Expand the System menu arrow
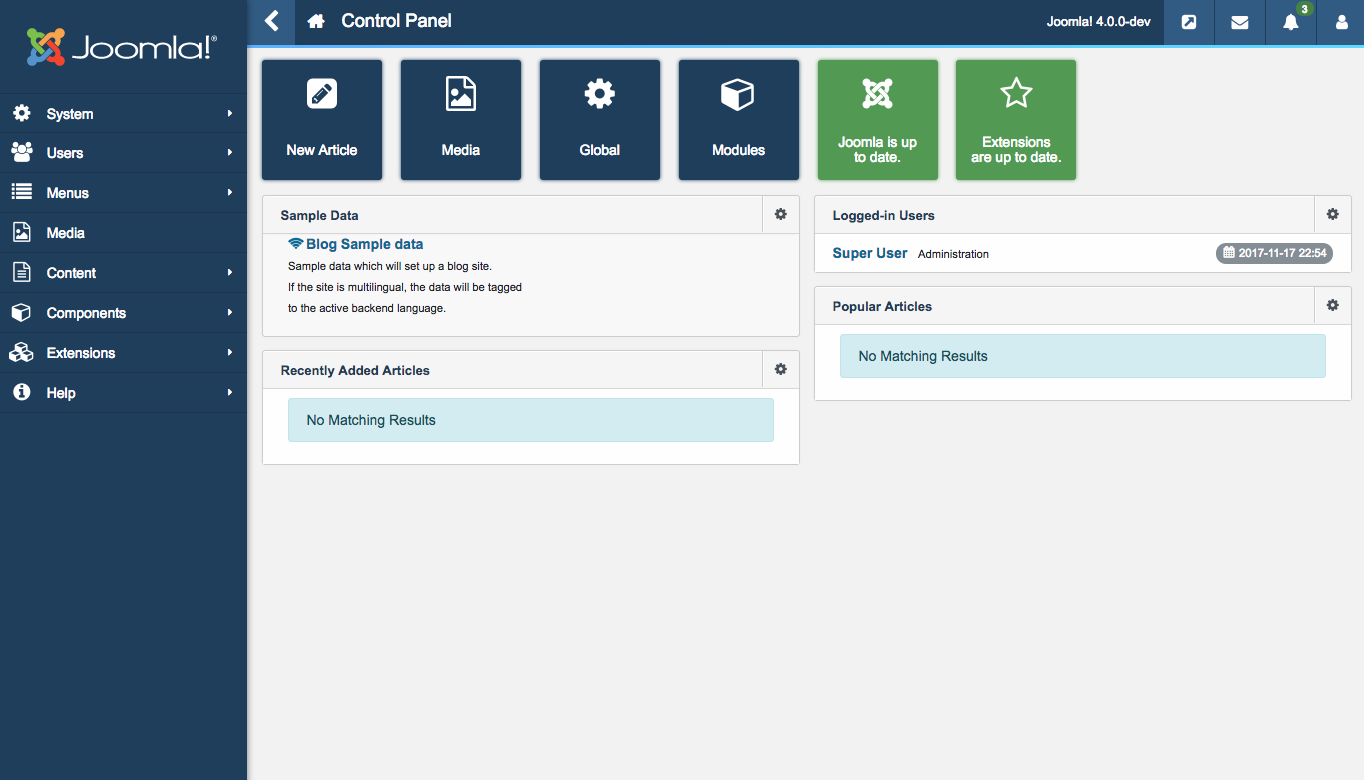This screenshot has height=780, width=1364. point(230,114)
